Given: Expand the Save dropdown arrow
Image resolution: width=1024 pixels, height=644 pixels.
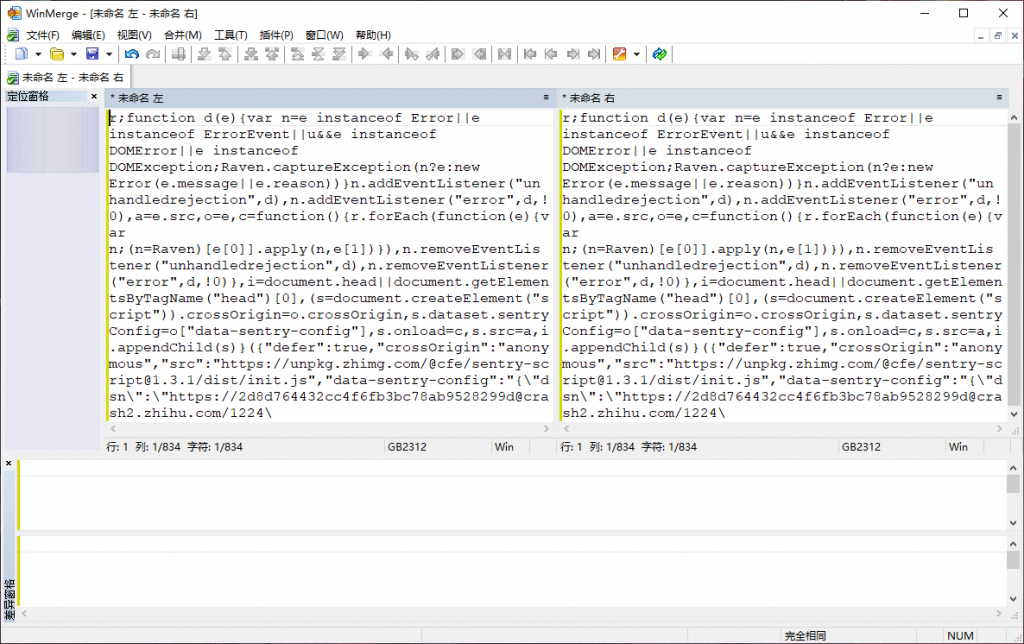Looking at the screenshot, I should 108,54.
